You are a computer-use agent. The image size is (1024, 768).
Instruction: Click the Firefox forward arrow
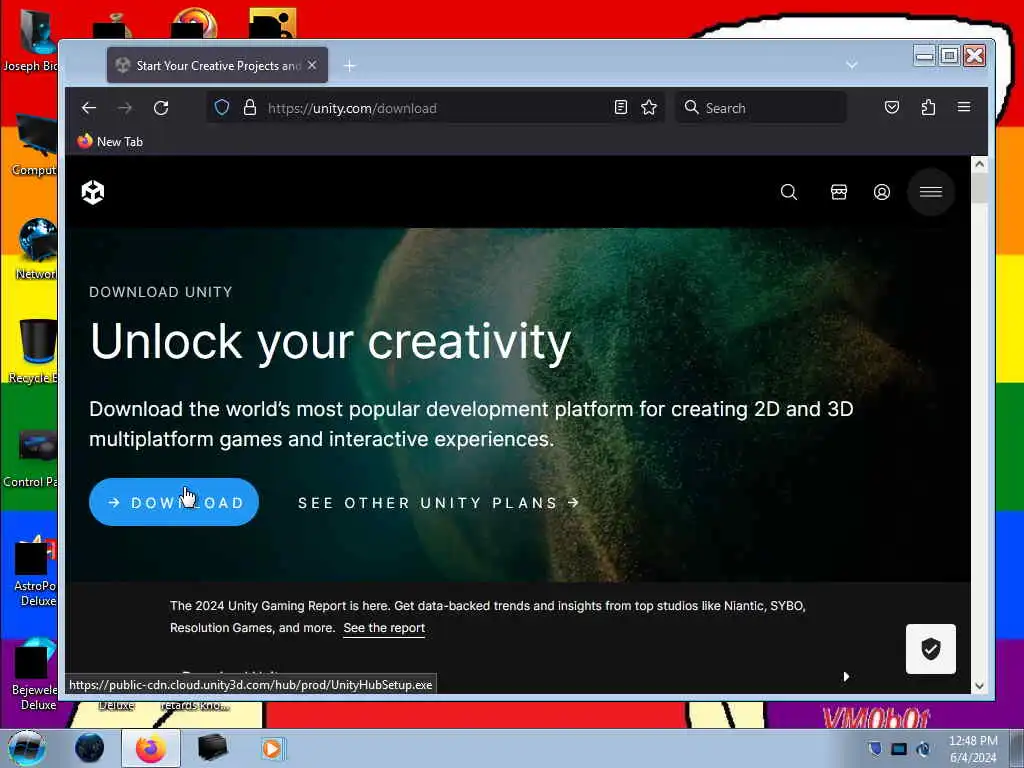[x=125, y=108]
